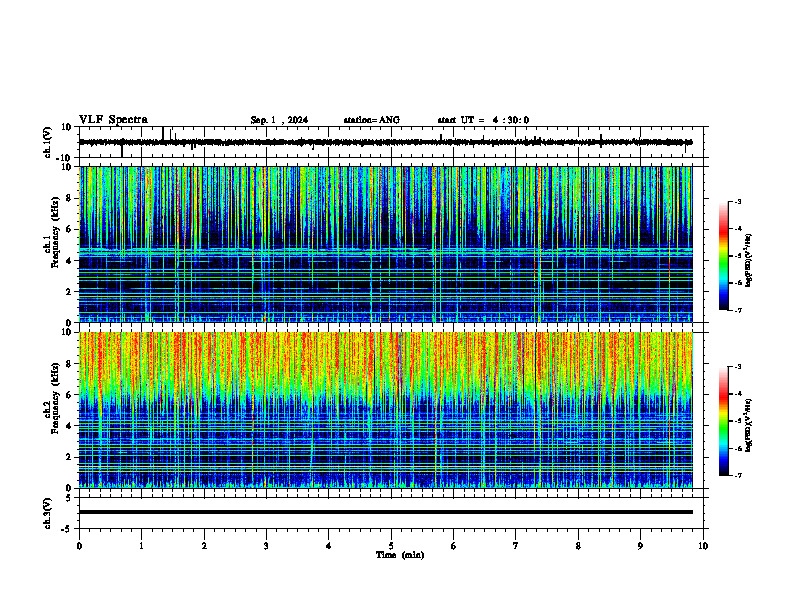Click the "5" tick on the ch.3(V) axis
Image resolution: width=792 pixels, height=612 pixels.
(x=70, y=498)
